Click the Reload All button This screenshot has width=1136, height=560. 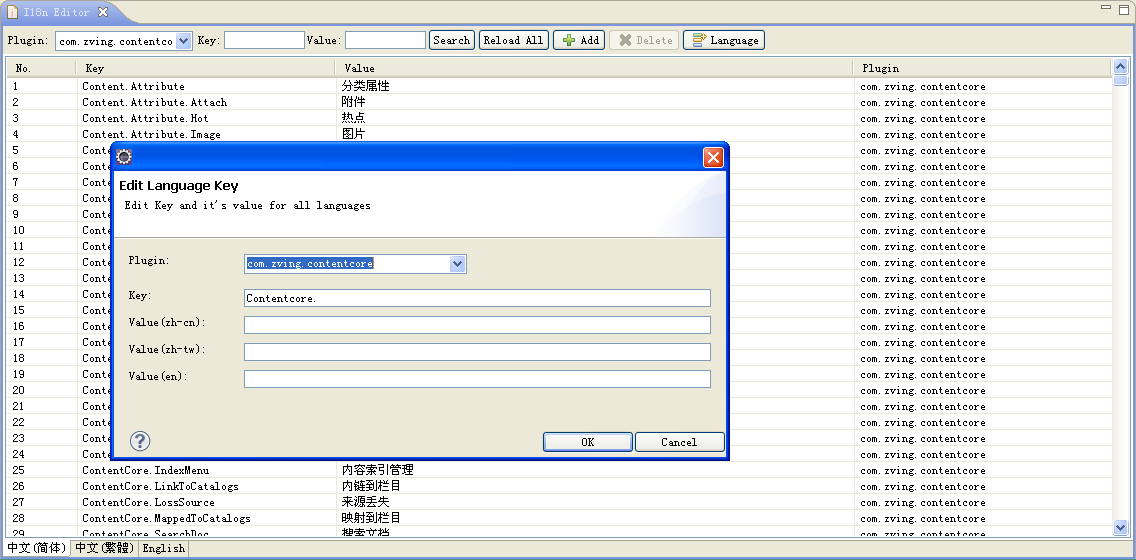coord(513,40)
